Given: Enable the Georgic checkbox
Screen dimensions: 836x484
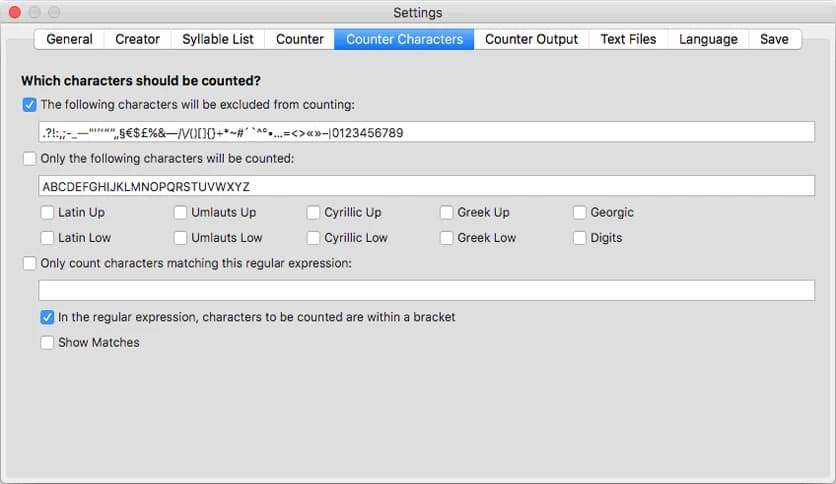Looking at the screenshot, I should click(580, 212).
